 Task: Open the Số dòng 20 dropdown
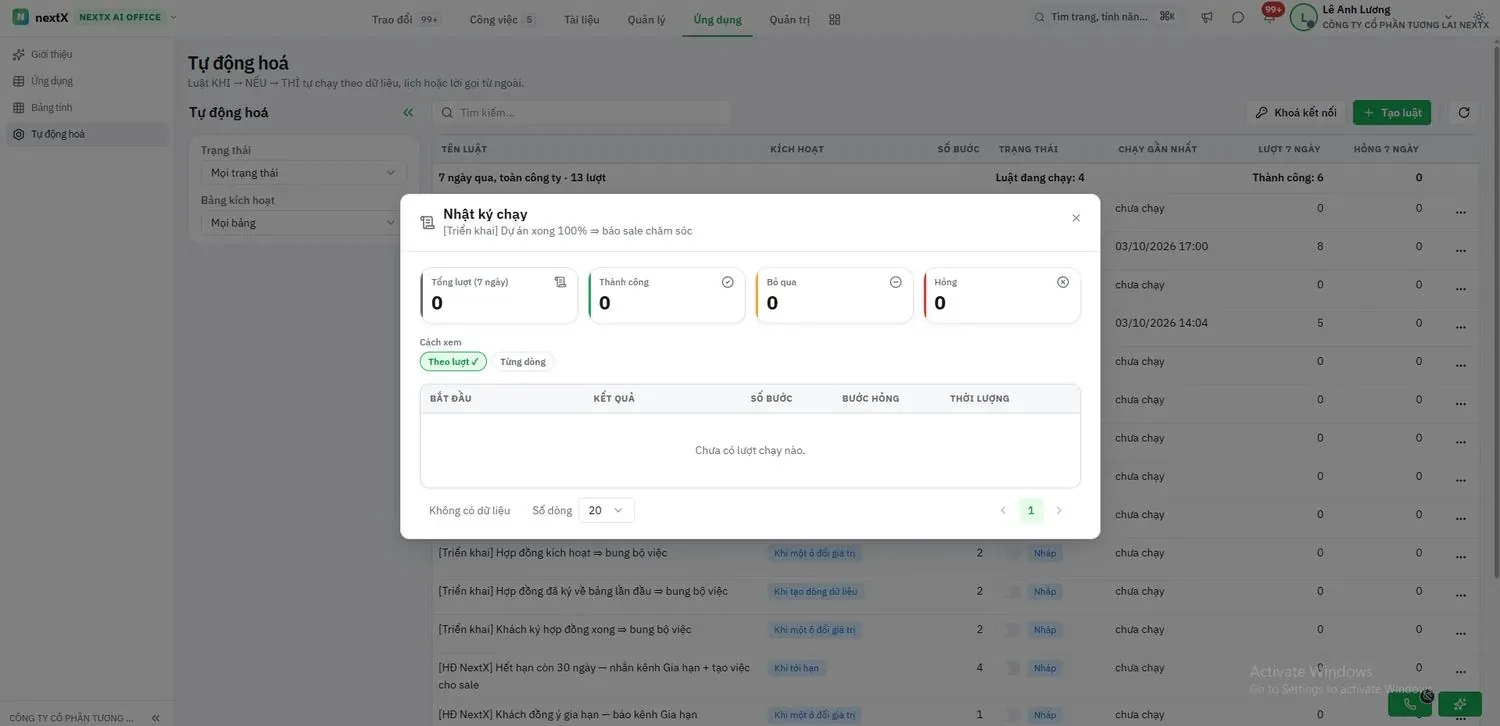point(606,511)
